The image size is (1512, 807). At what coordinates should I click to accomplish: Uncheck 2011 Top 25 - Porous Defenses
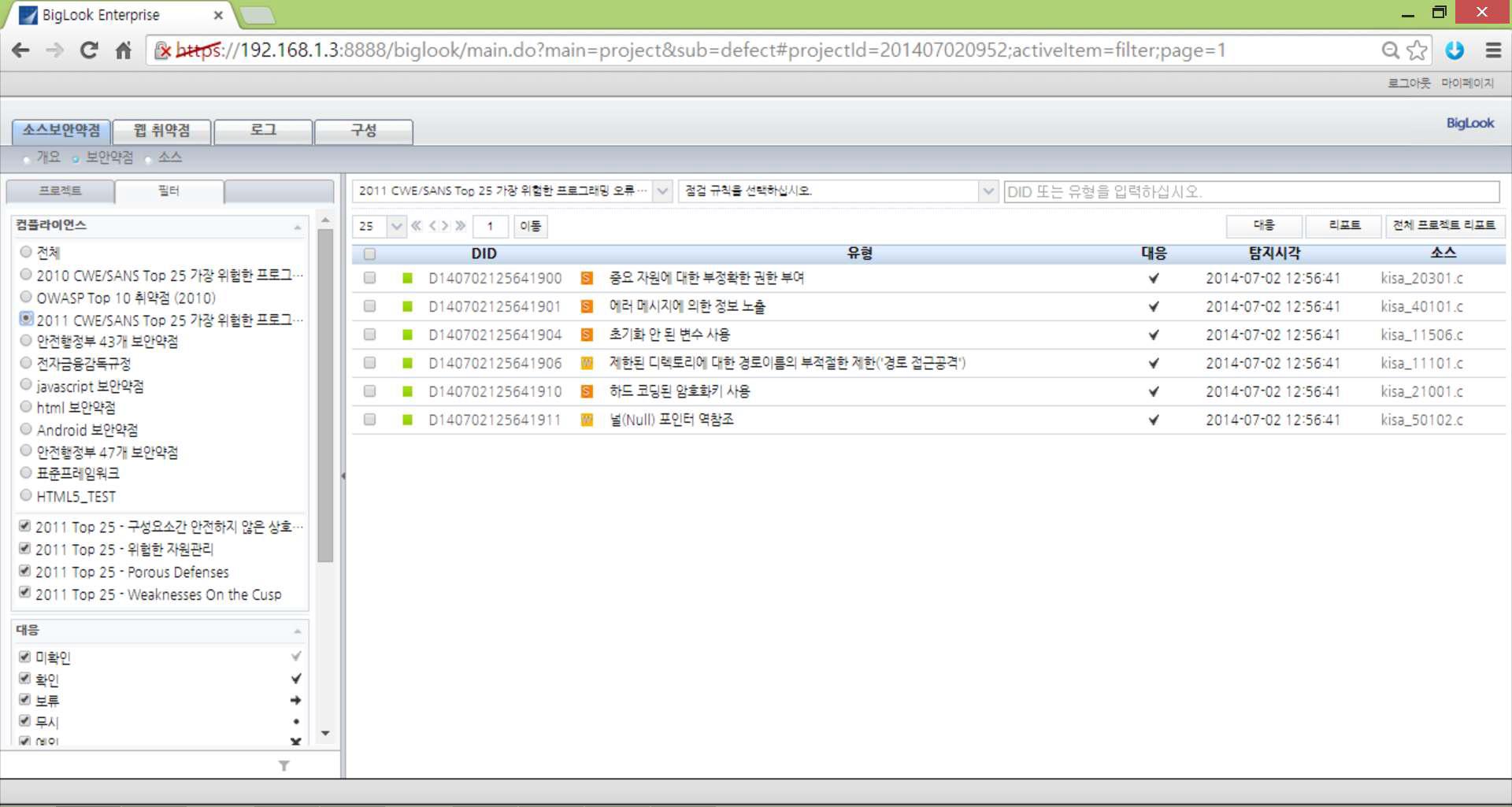(24, 571)
